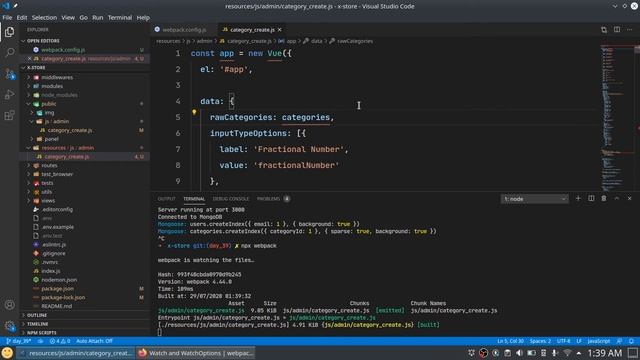Viewport: 640px width, 360px height.
Task: Click the sync changes icon in status bar
Action: 40,341
